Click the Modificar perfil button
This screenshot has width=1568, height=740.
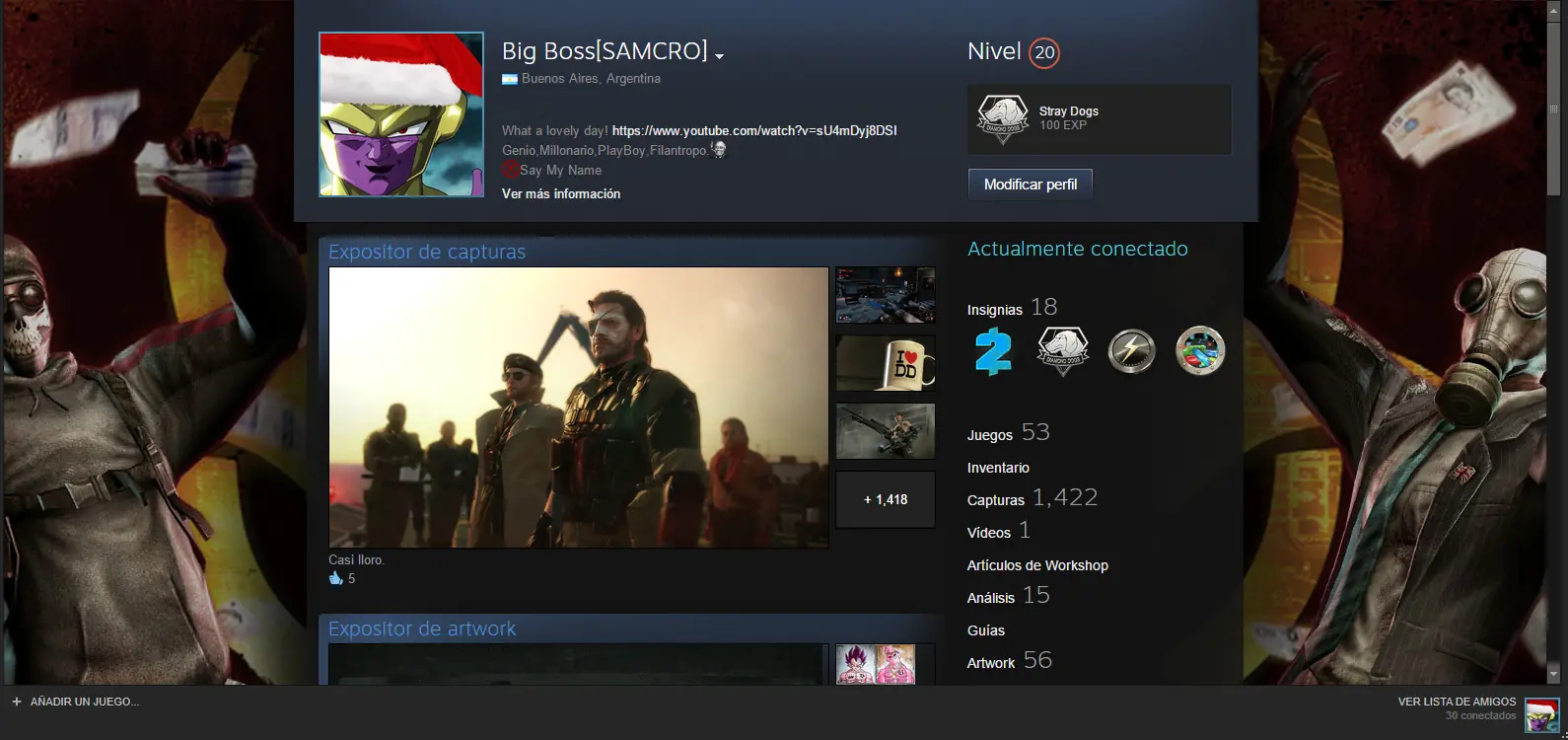point(1031,185)
